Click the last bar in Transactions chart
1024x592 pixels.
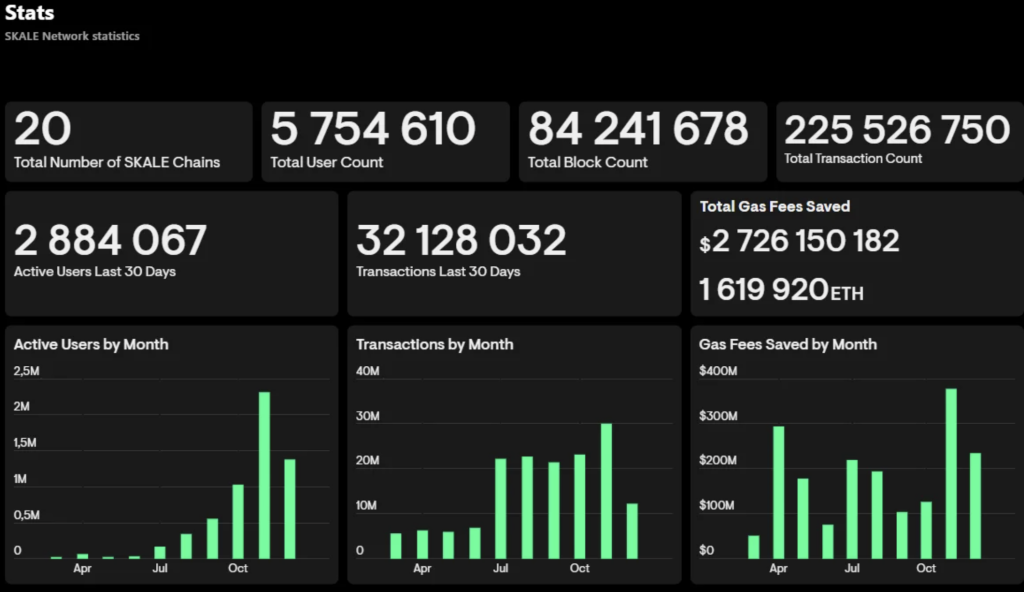tap(632, 531)
